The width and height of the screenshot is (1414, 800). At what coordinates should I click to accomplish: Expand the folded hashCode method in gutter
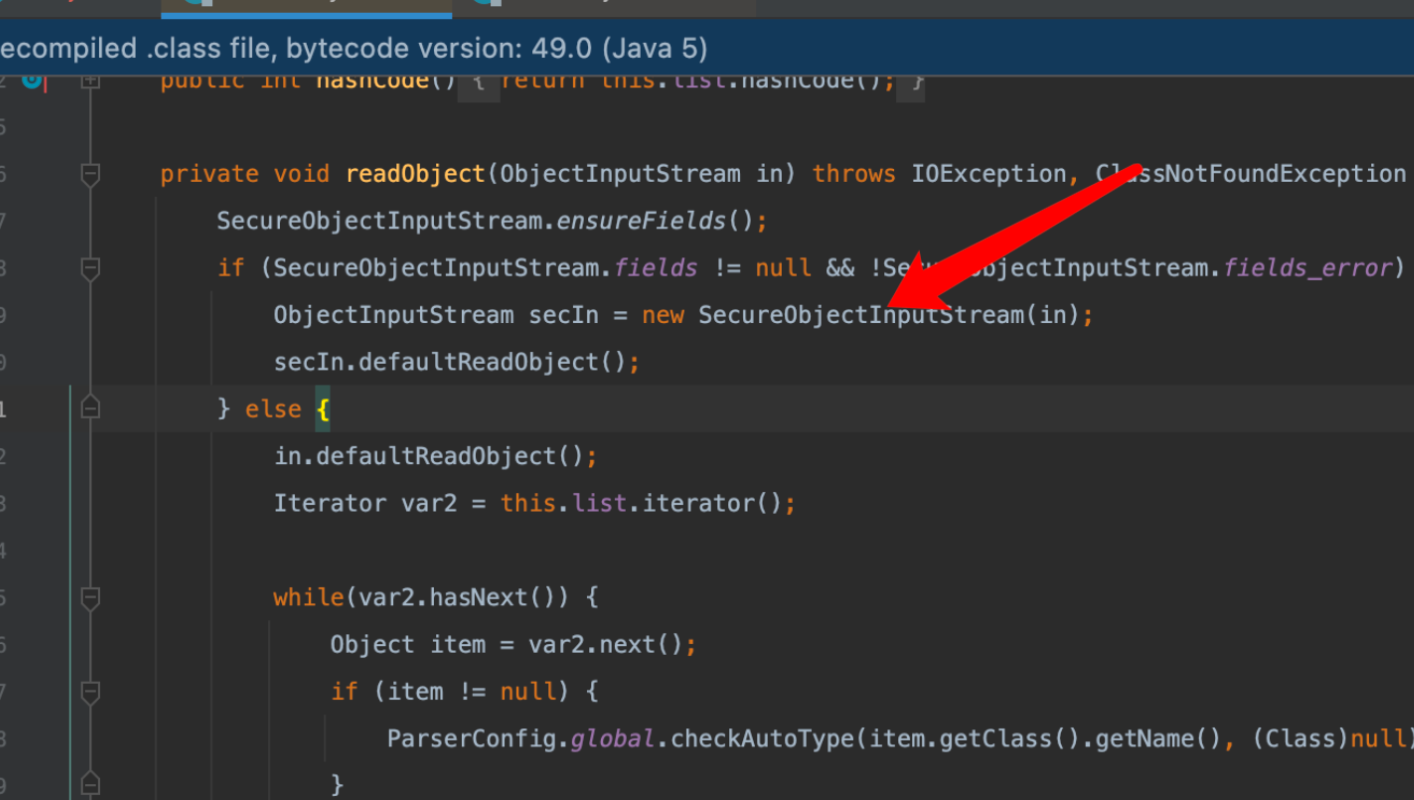pos(90,80)
